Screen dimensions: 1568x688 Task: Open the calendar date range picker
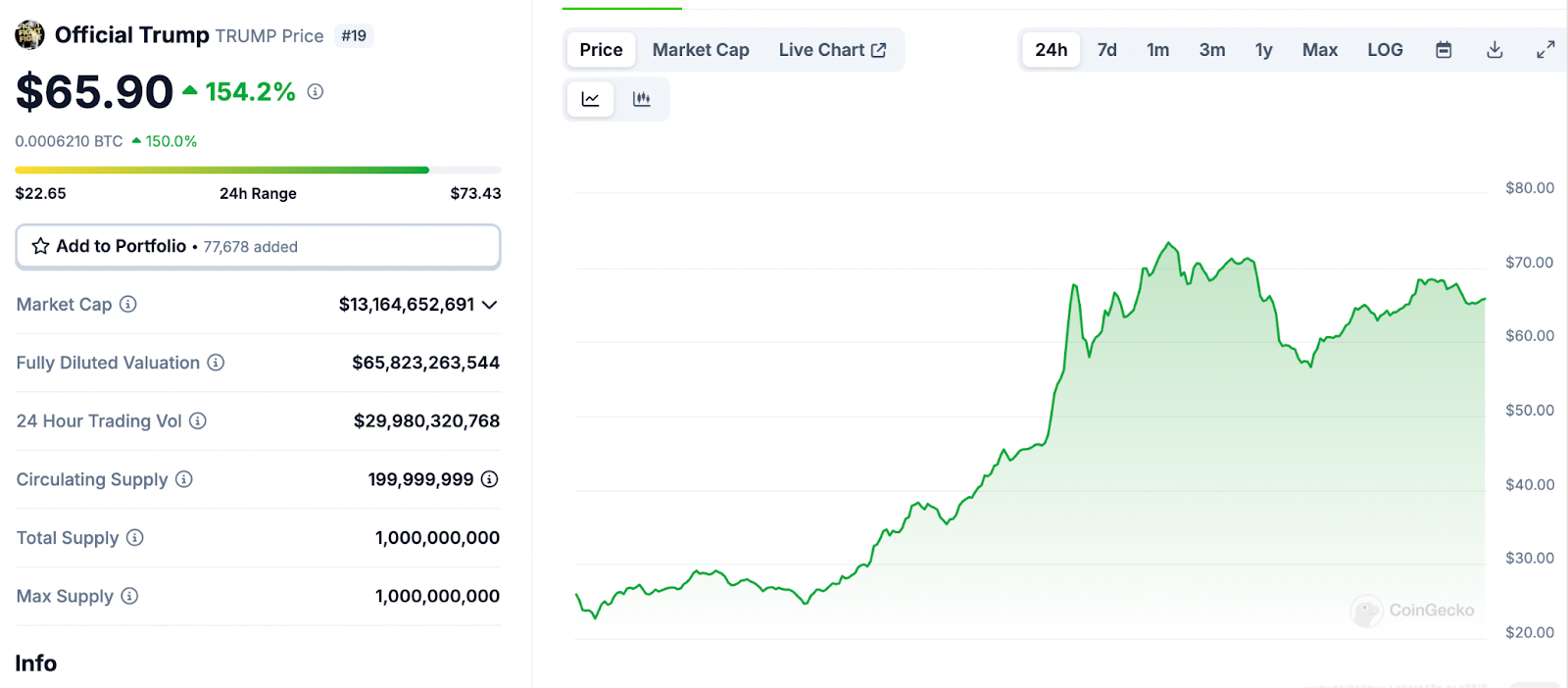1444,50
